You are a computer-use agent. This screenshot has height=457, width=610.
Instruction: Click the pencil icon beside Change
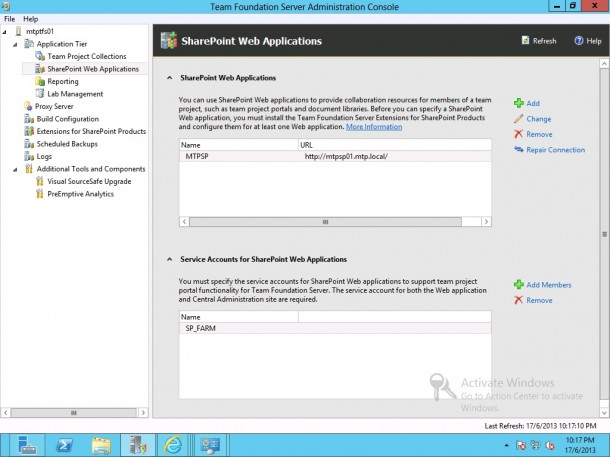pyautogui.click(x=519, y=119)
